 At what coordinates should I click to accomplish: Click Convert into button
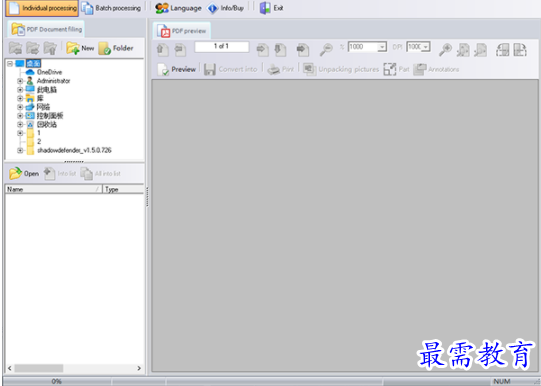(230, 69)
